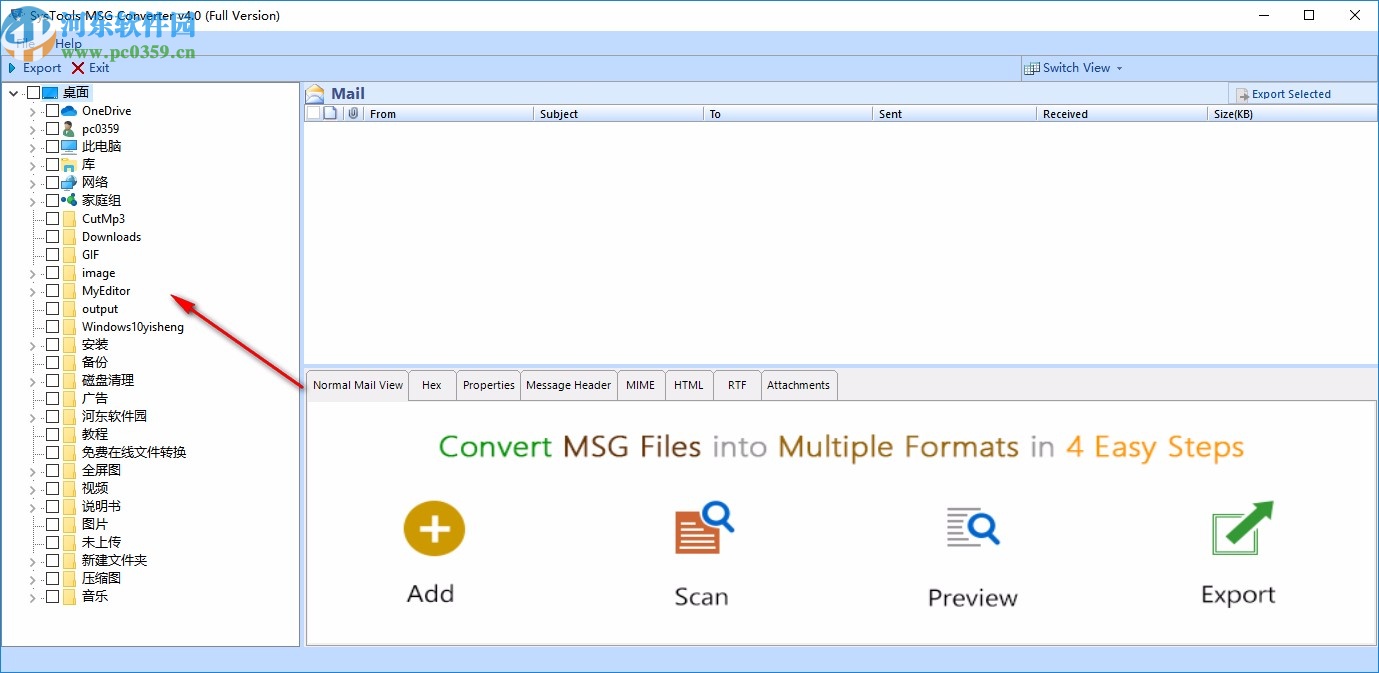Viewport: 1379px width, 673px height.
Task: Enable the OneDrive checkbox
Action: 51,110
